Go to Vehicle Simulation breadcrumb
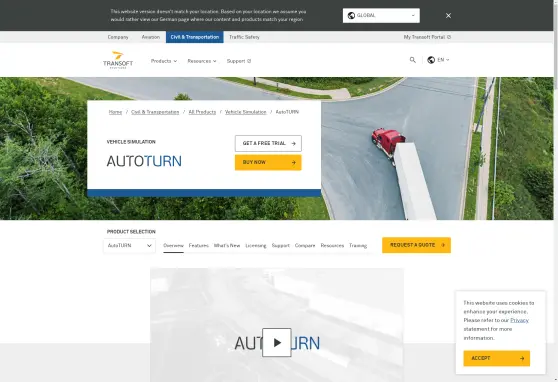 click(246, 112)
